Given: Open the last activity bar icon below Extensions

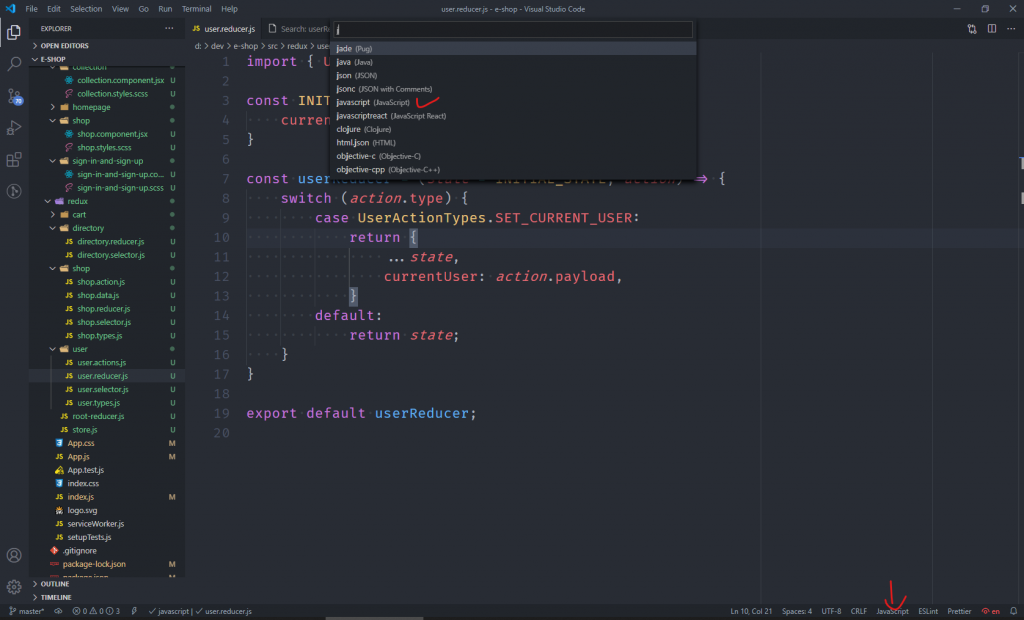Looking at the screenshot, I should (x=14, y=191).
